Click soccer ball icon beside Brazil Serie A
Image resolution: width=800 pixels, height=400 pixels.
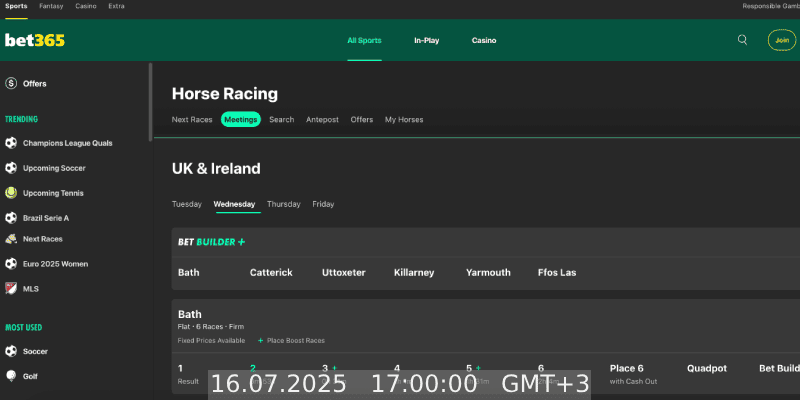point(11,218)
